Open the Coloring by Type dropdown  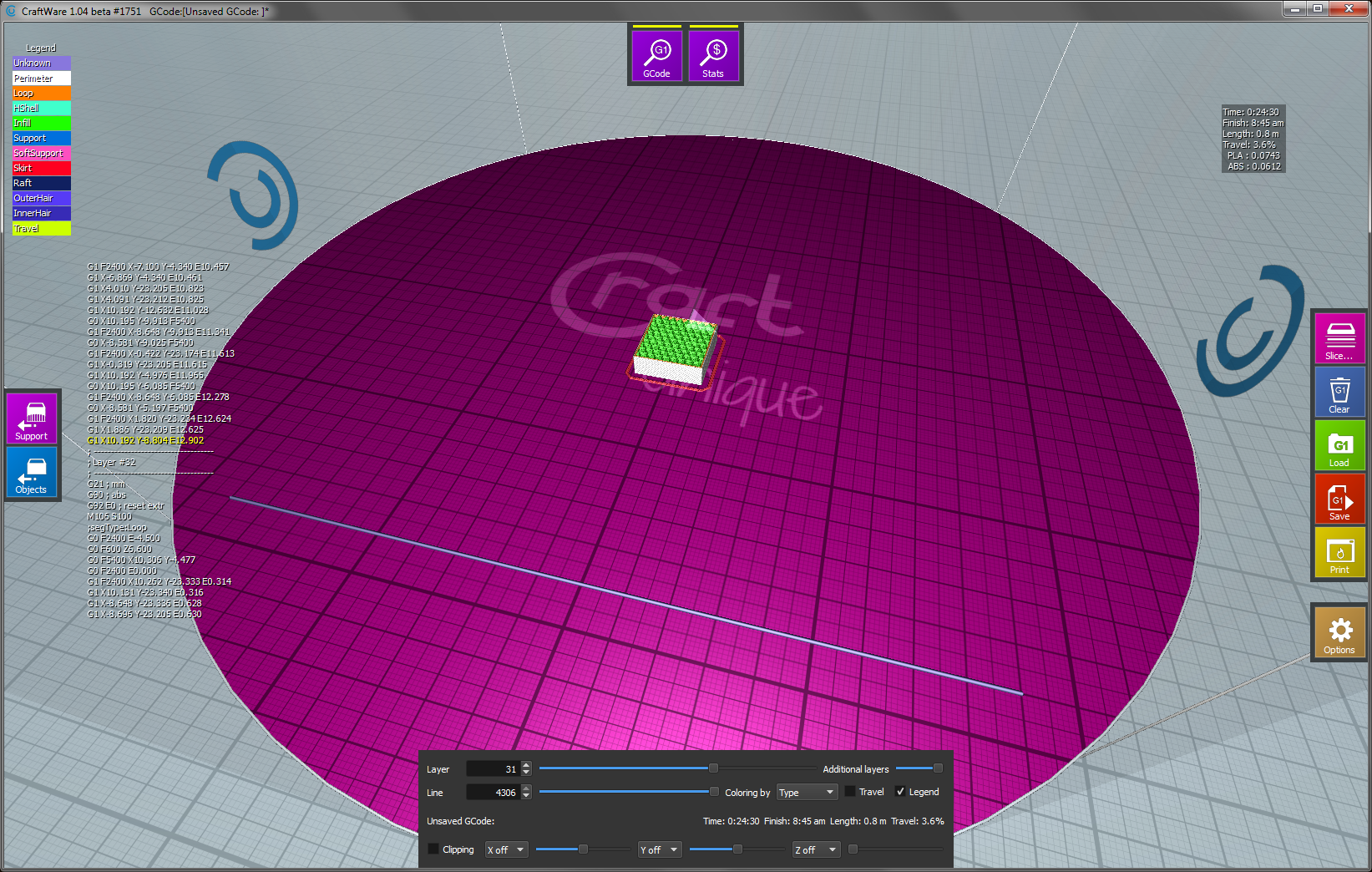807,793
